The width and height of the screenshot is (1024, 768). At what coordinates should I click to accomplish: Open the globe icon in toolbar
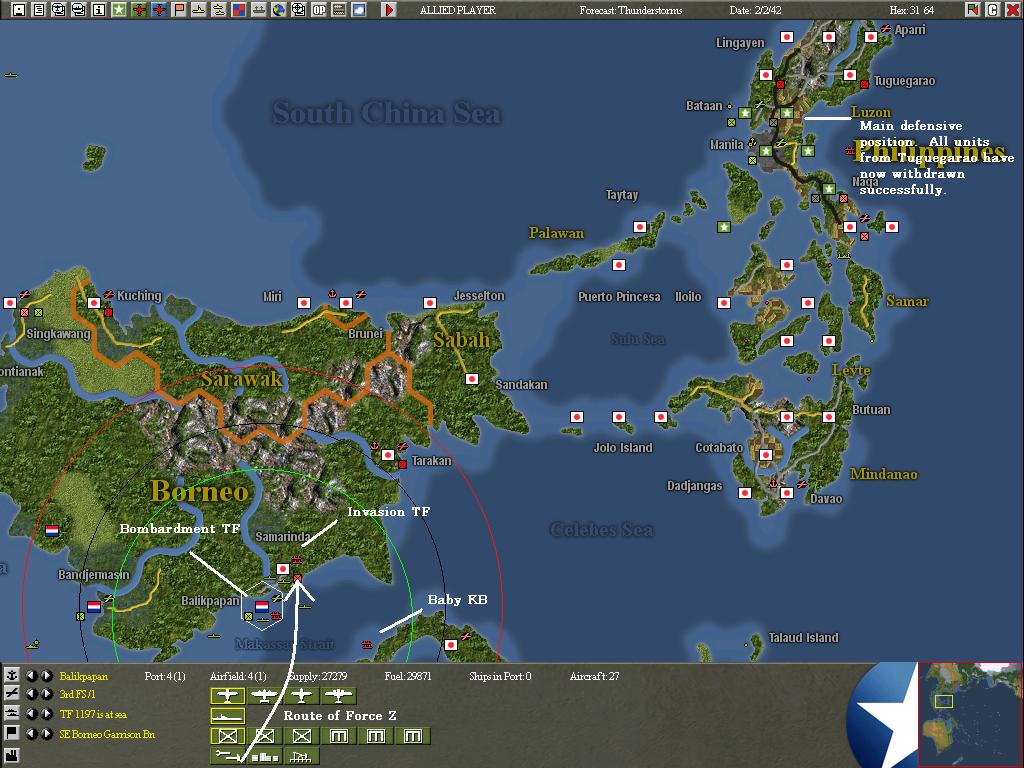[x=279, y=10]
